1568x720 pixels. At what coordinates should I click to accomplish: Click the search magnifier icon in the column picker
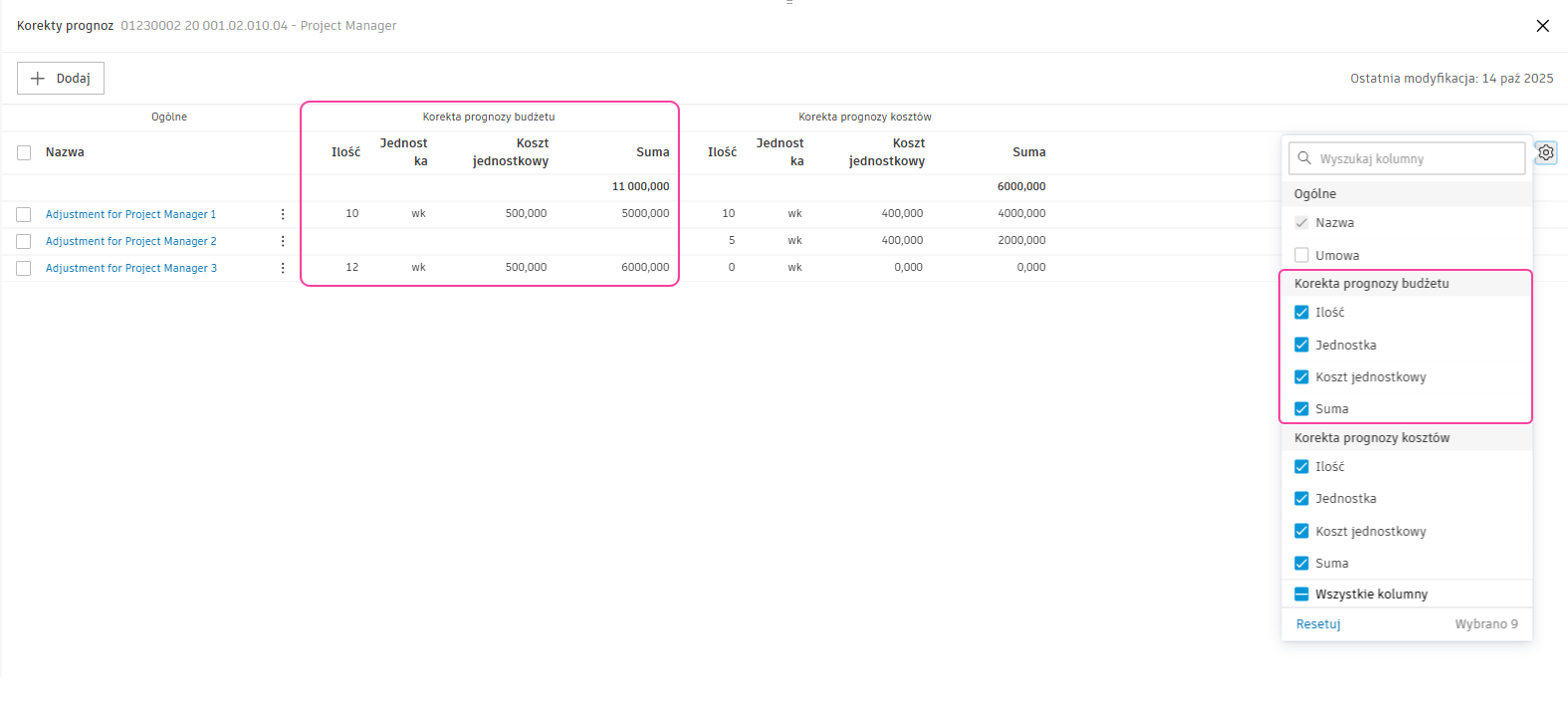[1304, 158]
